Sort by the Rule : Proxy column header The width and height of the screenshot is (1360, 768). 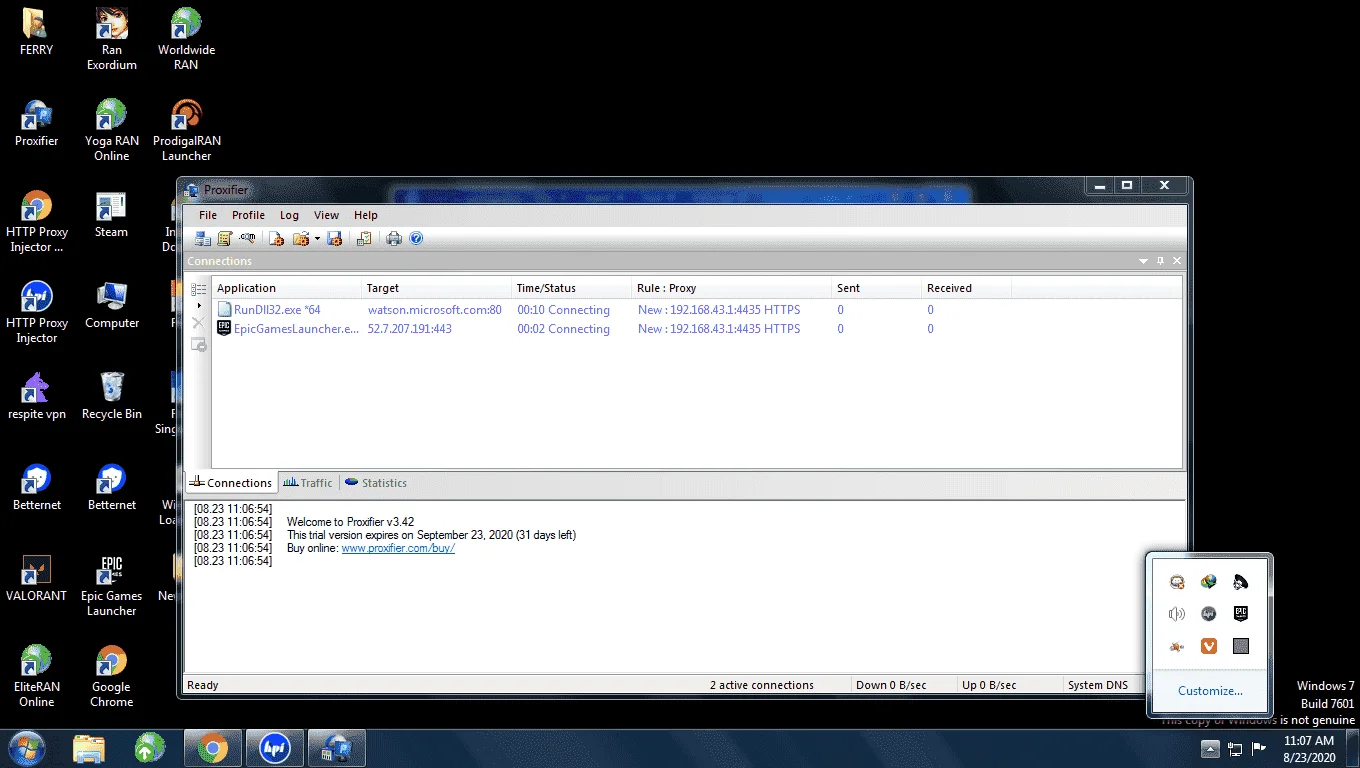(x=731, y=288)
